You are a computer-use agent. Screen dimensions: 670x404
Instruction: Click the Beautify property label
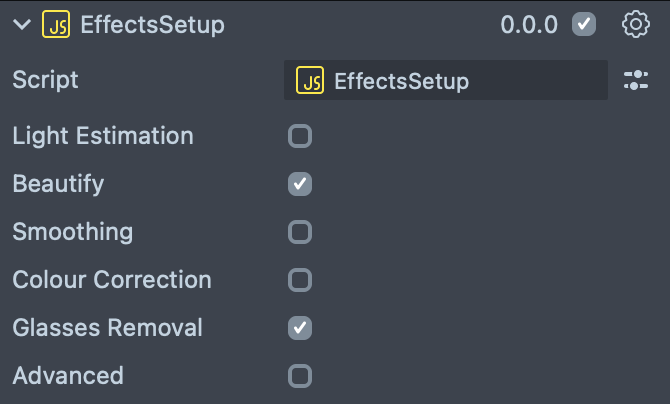click(58, 184)
